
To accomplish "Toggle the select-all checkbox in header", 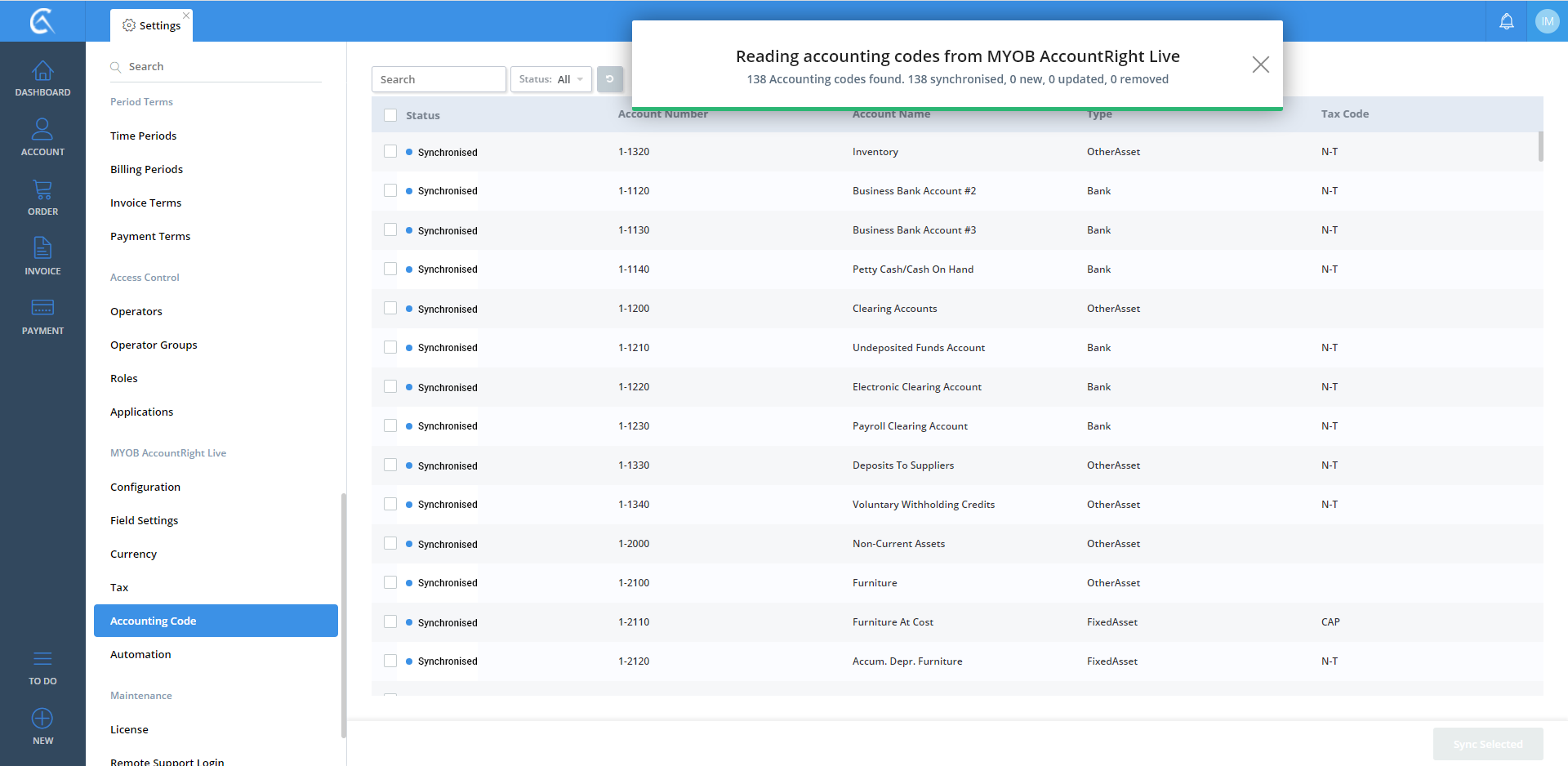I will click(390, 115).
